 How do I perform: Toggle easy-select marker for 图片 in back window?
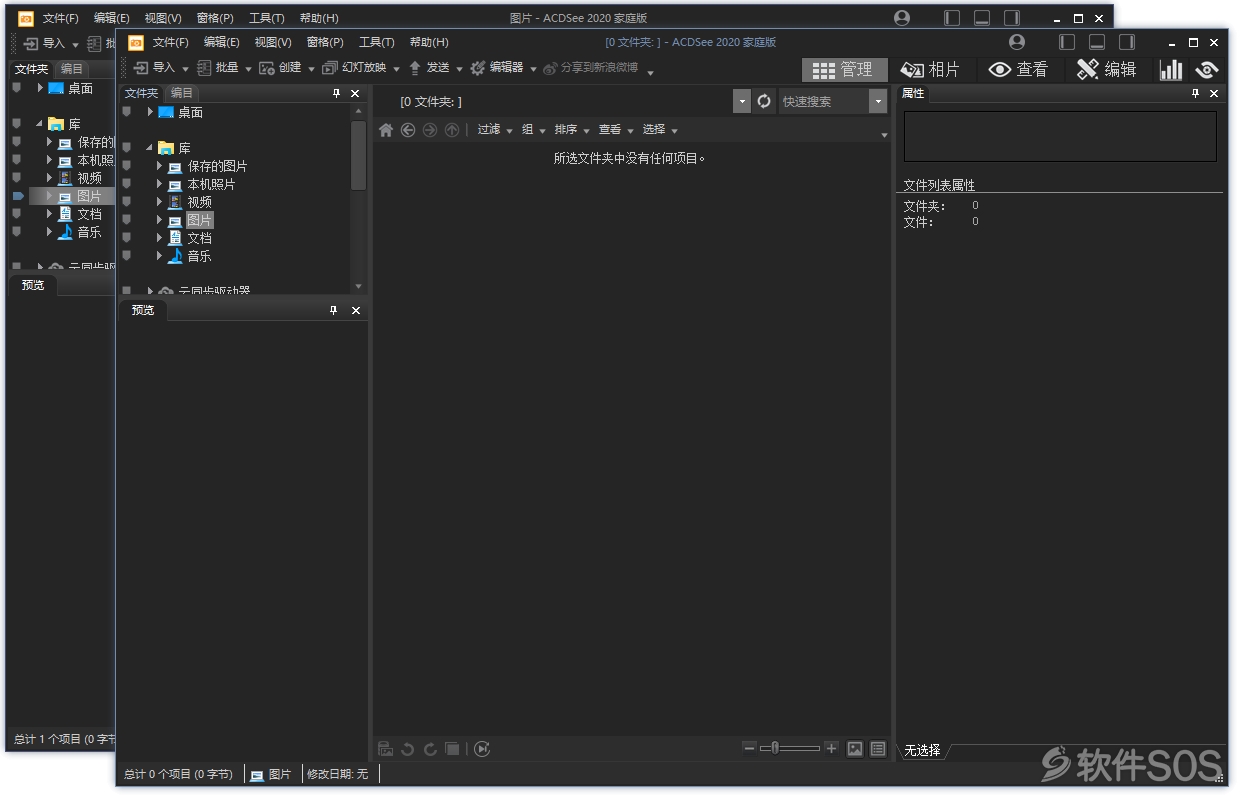[17, 196]
